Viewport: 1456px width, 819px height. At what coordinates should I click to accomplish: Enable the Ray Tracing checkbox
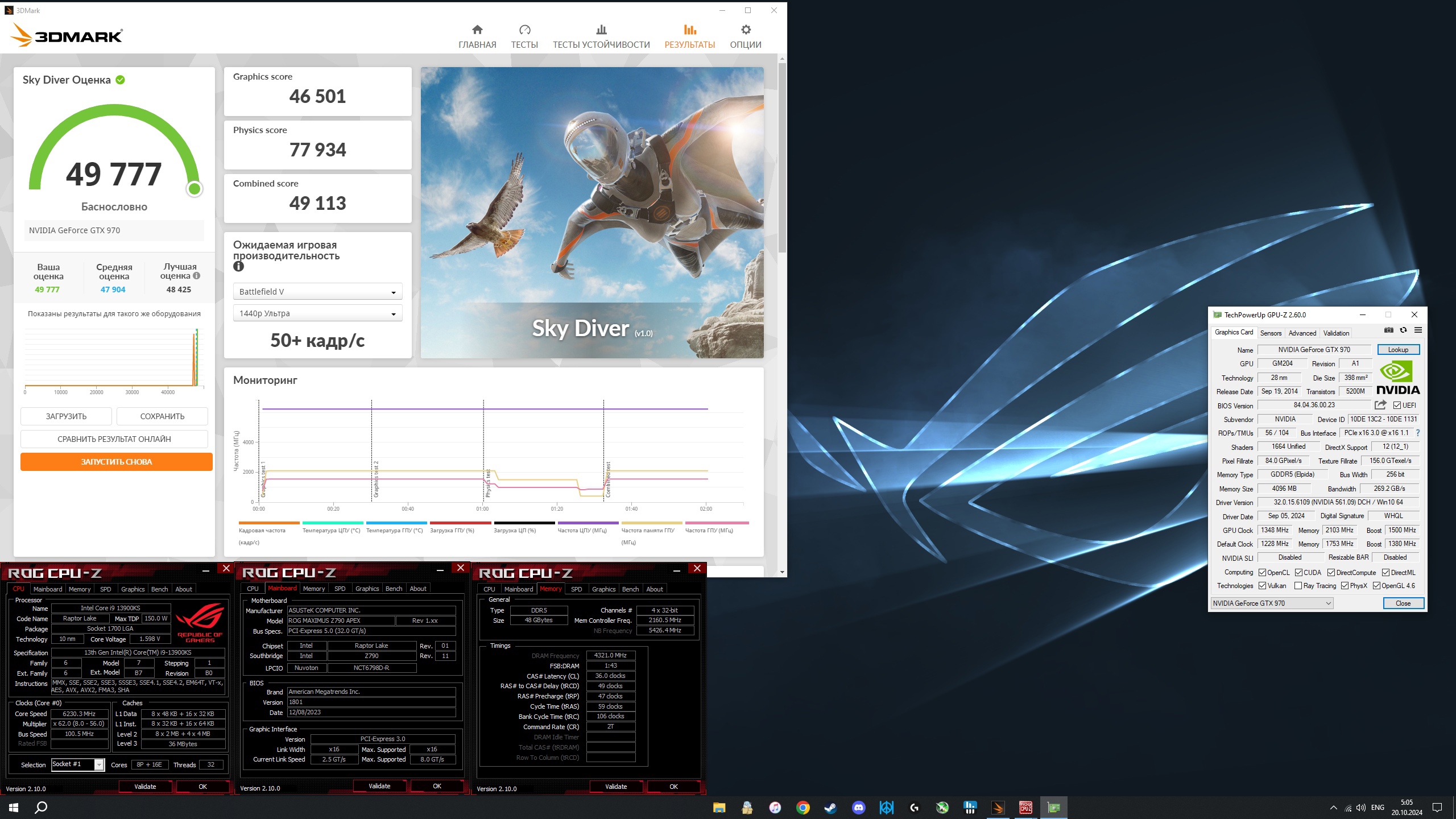(x=1298, y=586)
